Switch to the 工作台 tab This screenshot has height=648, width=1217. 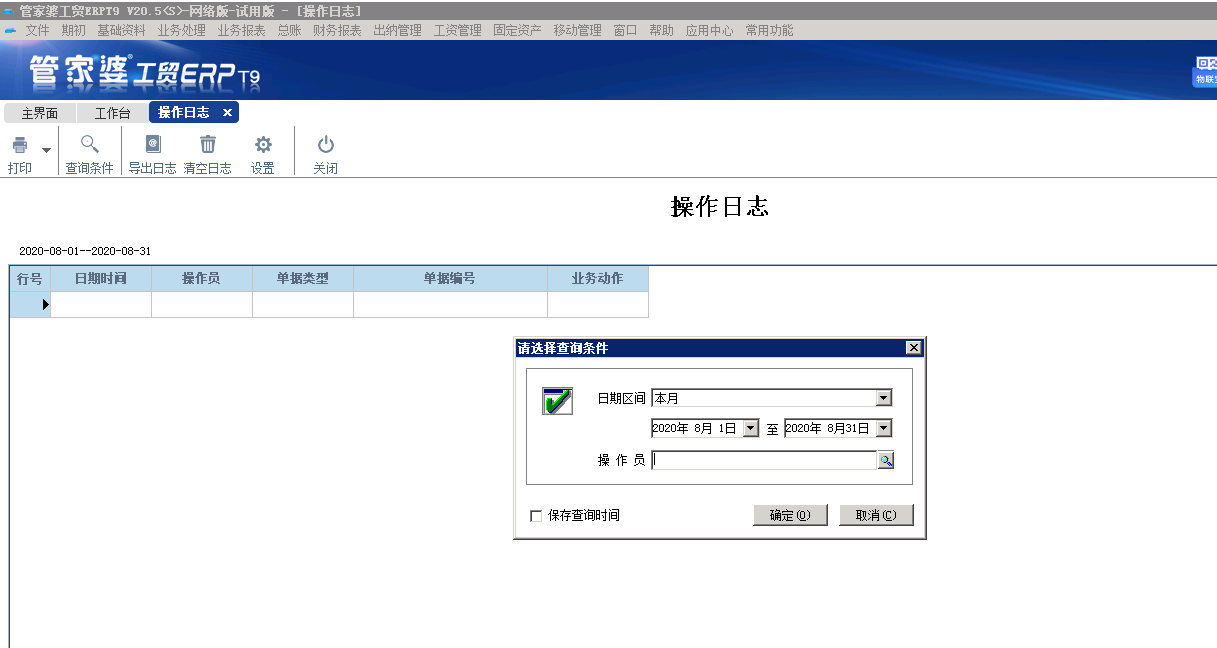[112, 113]
